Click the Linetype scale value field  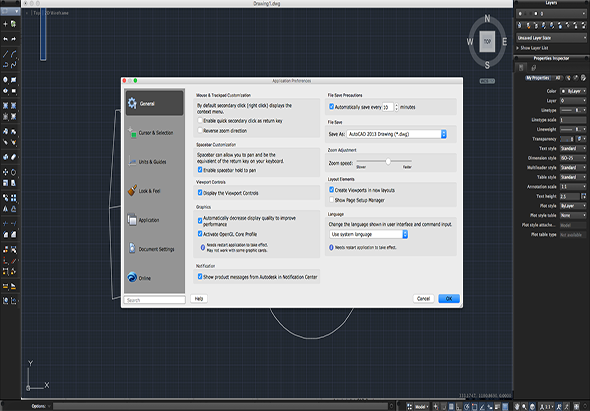[x=573, y=120]
